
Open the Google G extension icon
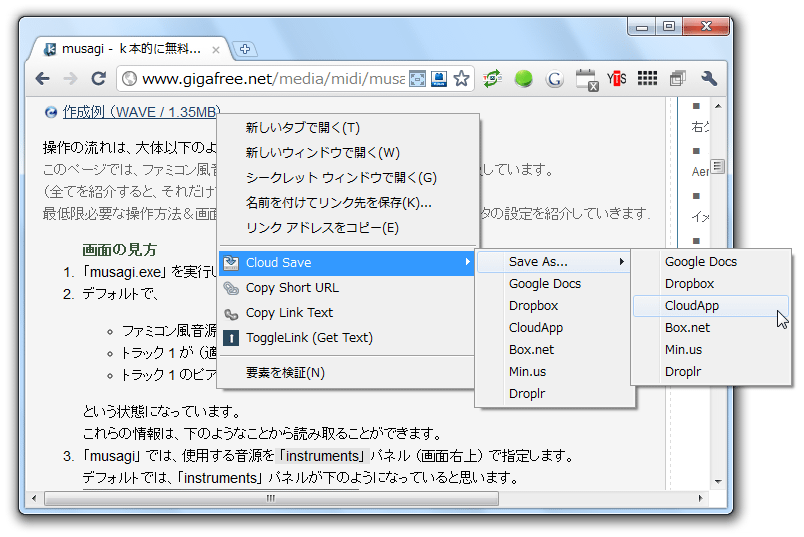click(554, 79)
